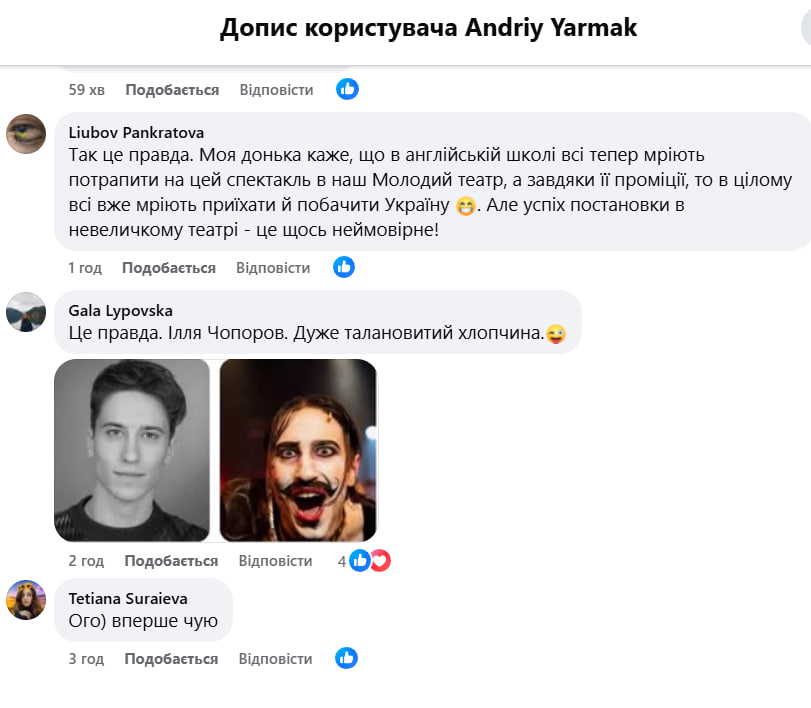Open Gala Lypovska's profile avatar
811x708 pixels.
26,312
